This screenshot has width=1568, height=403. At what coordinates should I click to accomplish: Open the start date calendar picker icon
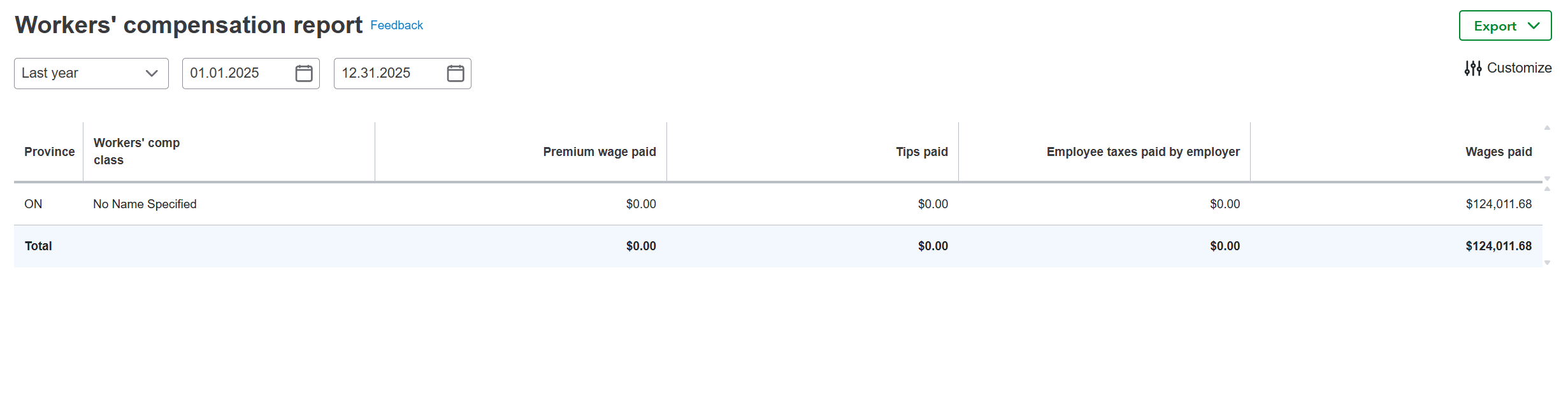click(x=304, y=73)
